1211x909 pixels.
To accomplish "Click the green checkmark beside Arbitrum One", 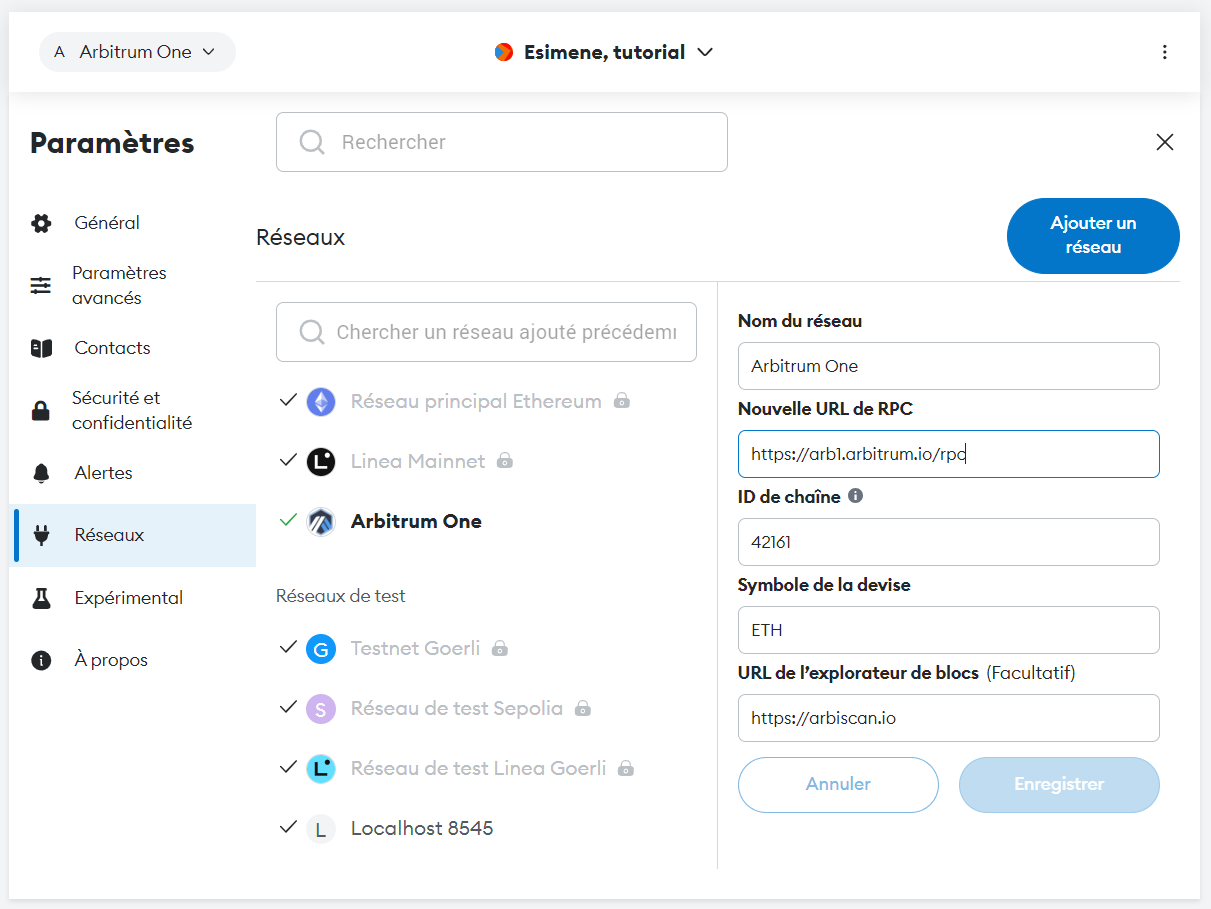I will pyautogui.click(x=289, y=520).
